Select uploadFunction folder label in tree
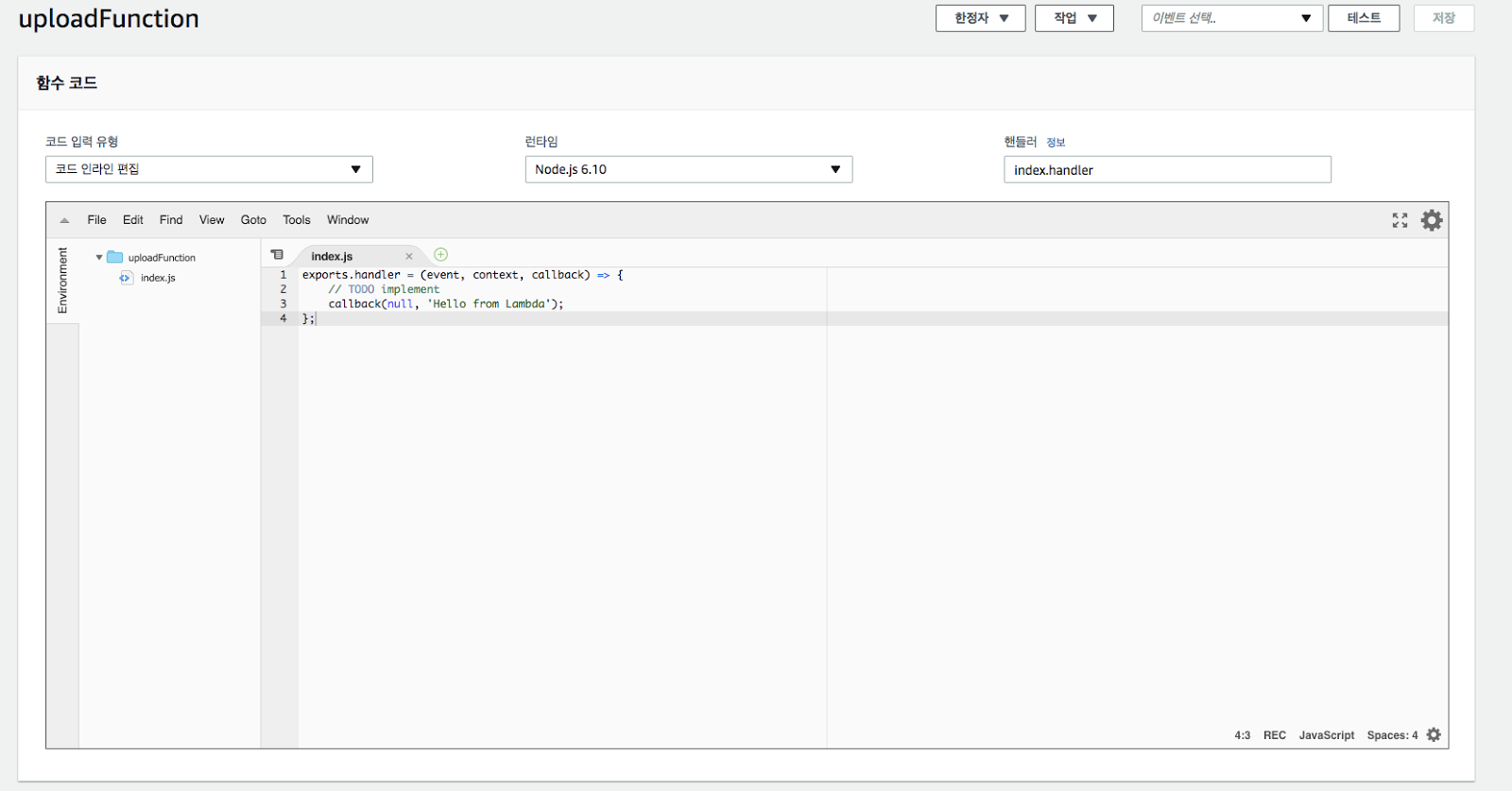Image resolution: width=1512 pixels, height=791 pixels. click(x=162, y=257)
